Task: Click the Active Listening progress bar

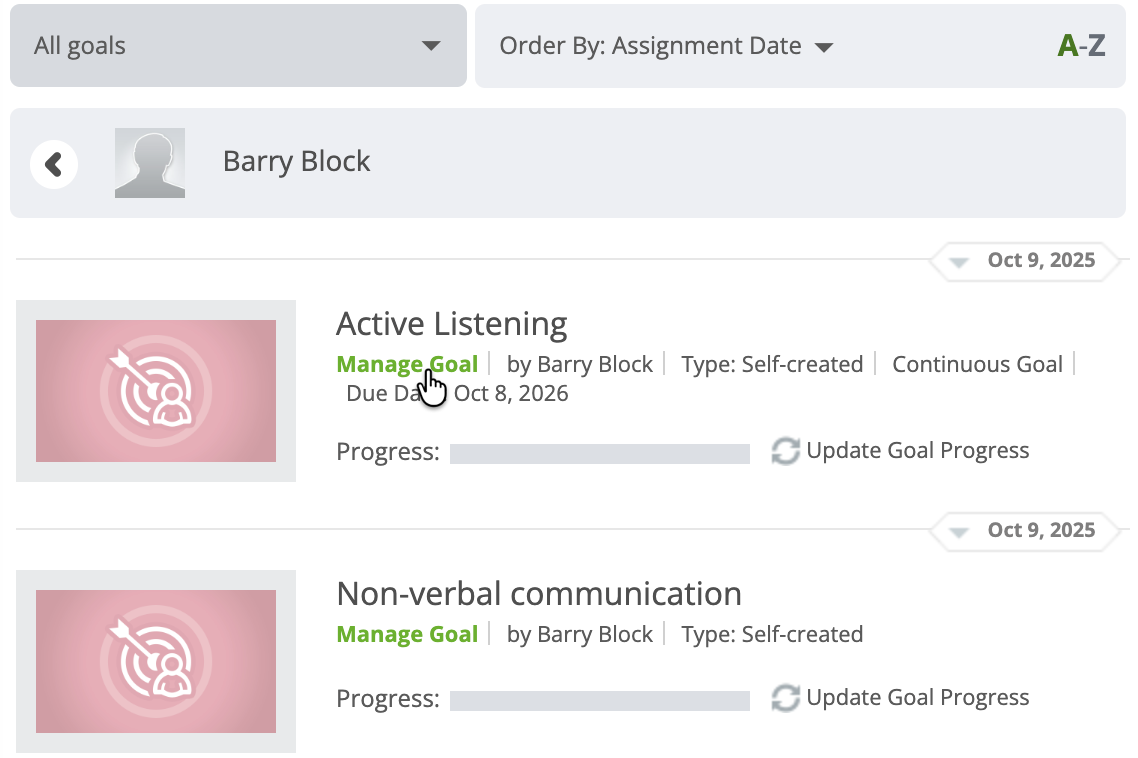Action: (x=600, y=454)
